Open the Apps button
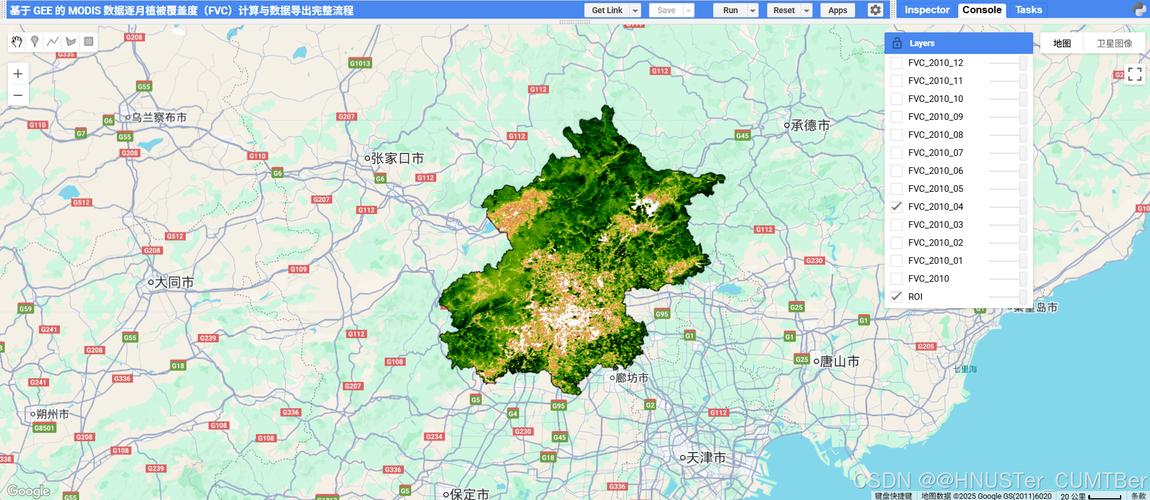This screenshot has width=1150, height=500. tap(838, 10)
